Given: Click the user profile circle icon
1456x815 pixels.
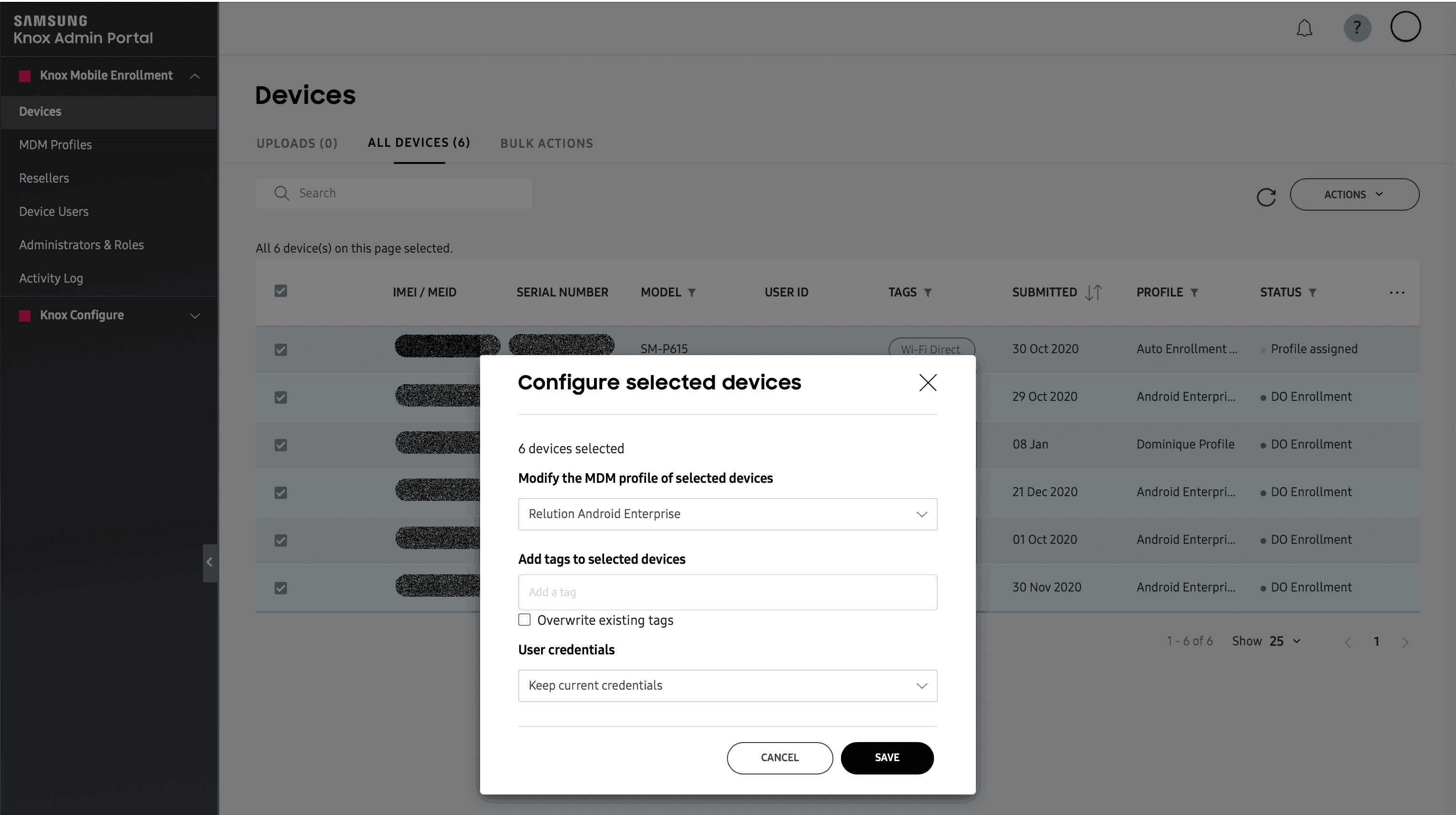Looking at the screenshot, I should tap(1406, 27).
